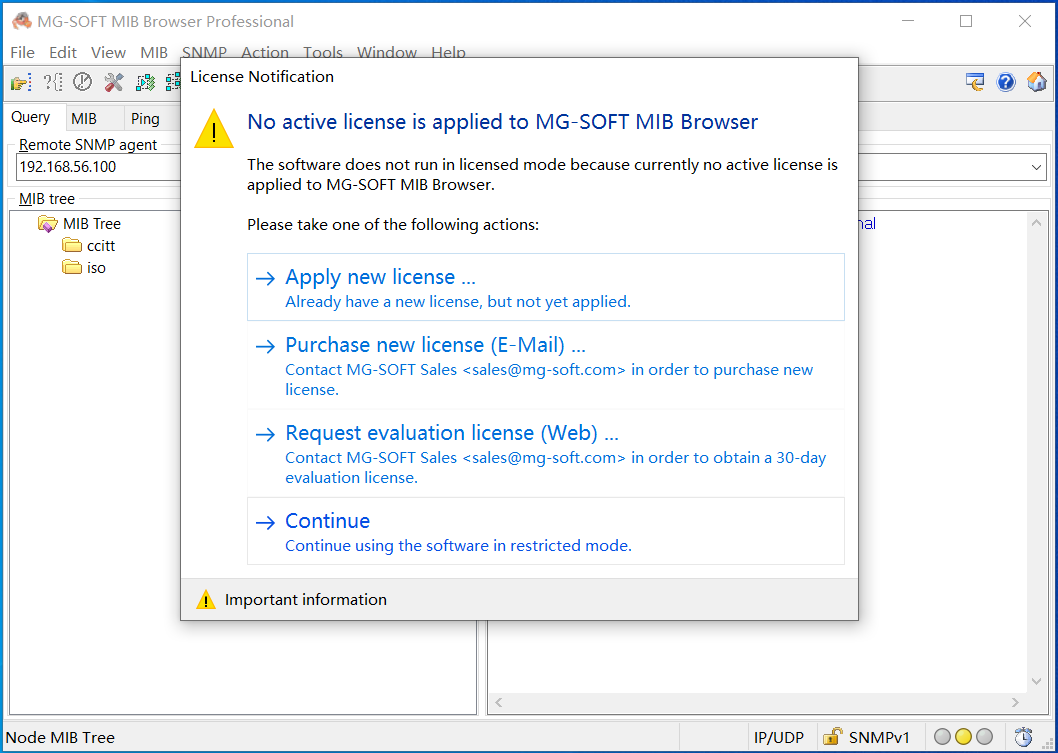1058x753 pixels.
Task: Select Request evaluation license (Web)
Action: click(452, 432)
